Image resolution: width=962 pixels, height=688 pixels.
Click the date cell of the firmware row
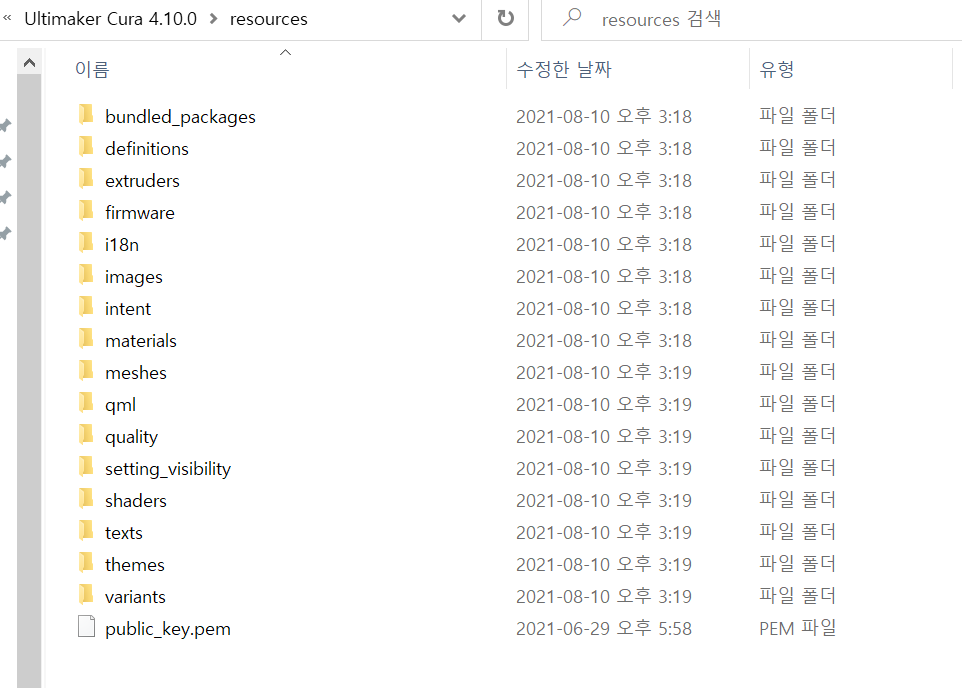point(604,212)
